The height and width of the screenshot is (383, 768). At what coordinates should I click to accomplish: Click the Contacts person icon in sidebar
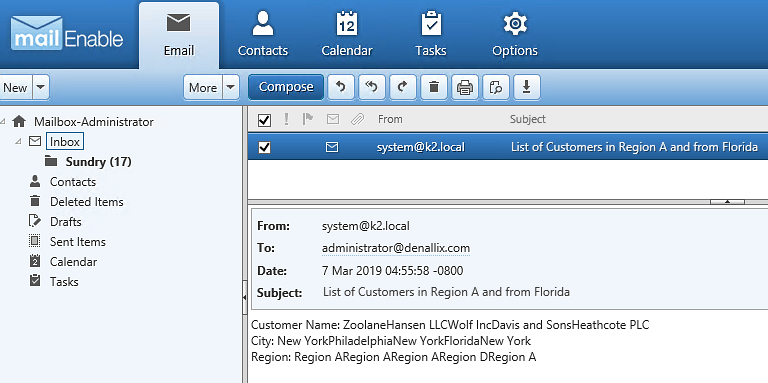(x=35, y=181)
